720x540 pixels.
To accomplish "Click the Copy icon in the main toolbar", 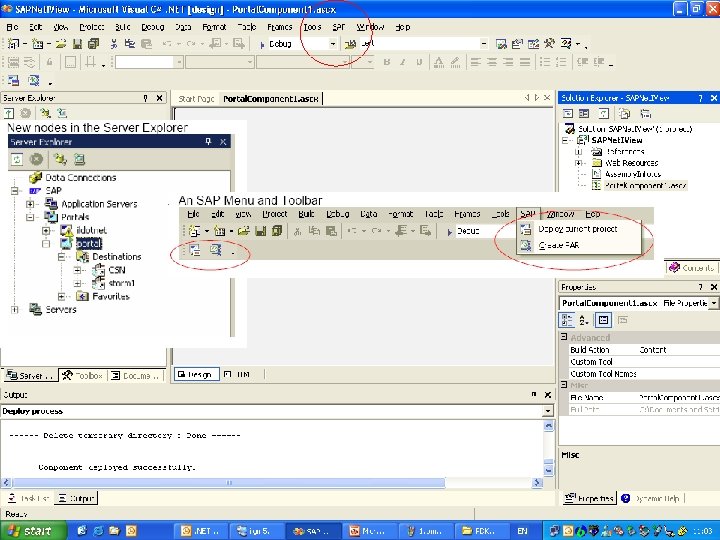I will click(130, 44).
